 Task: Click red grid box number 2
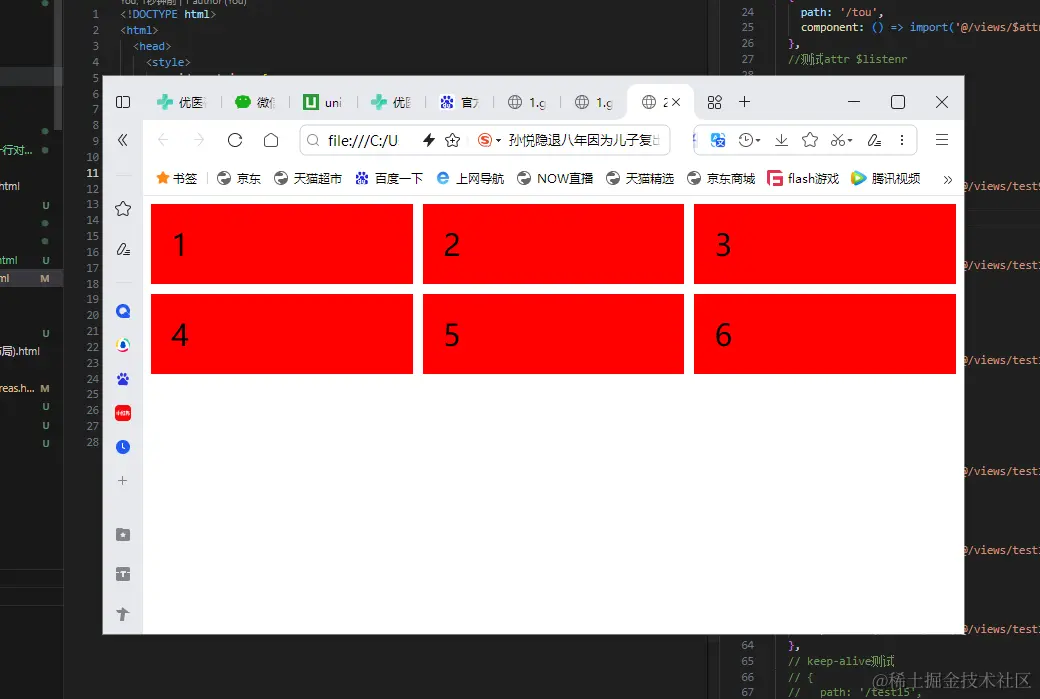click(x=553, y=243)
